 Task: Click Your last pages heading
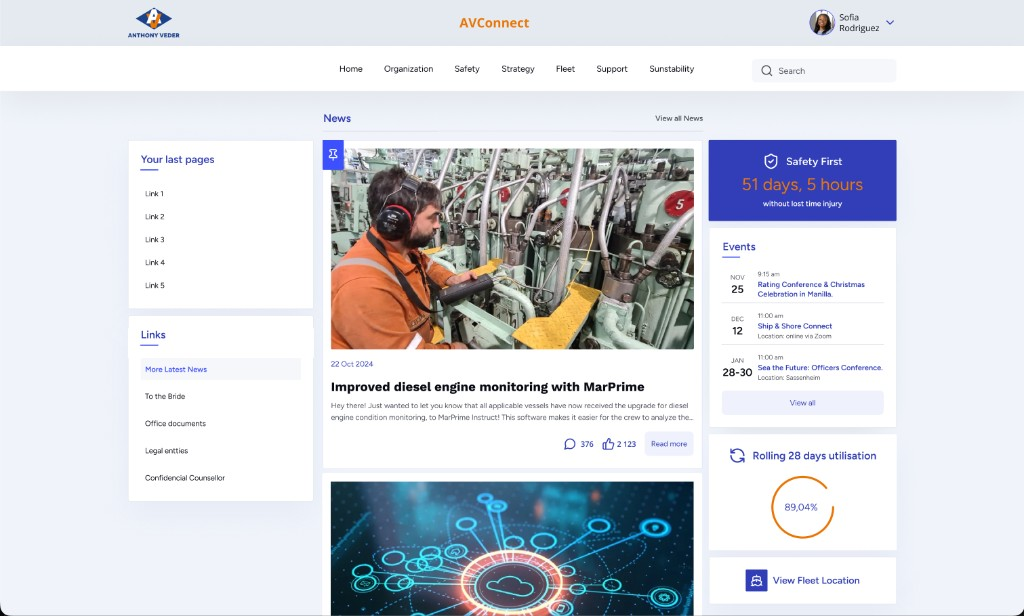(178, 159)
